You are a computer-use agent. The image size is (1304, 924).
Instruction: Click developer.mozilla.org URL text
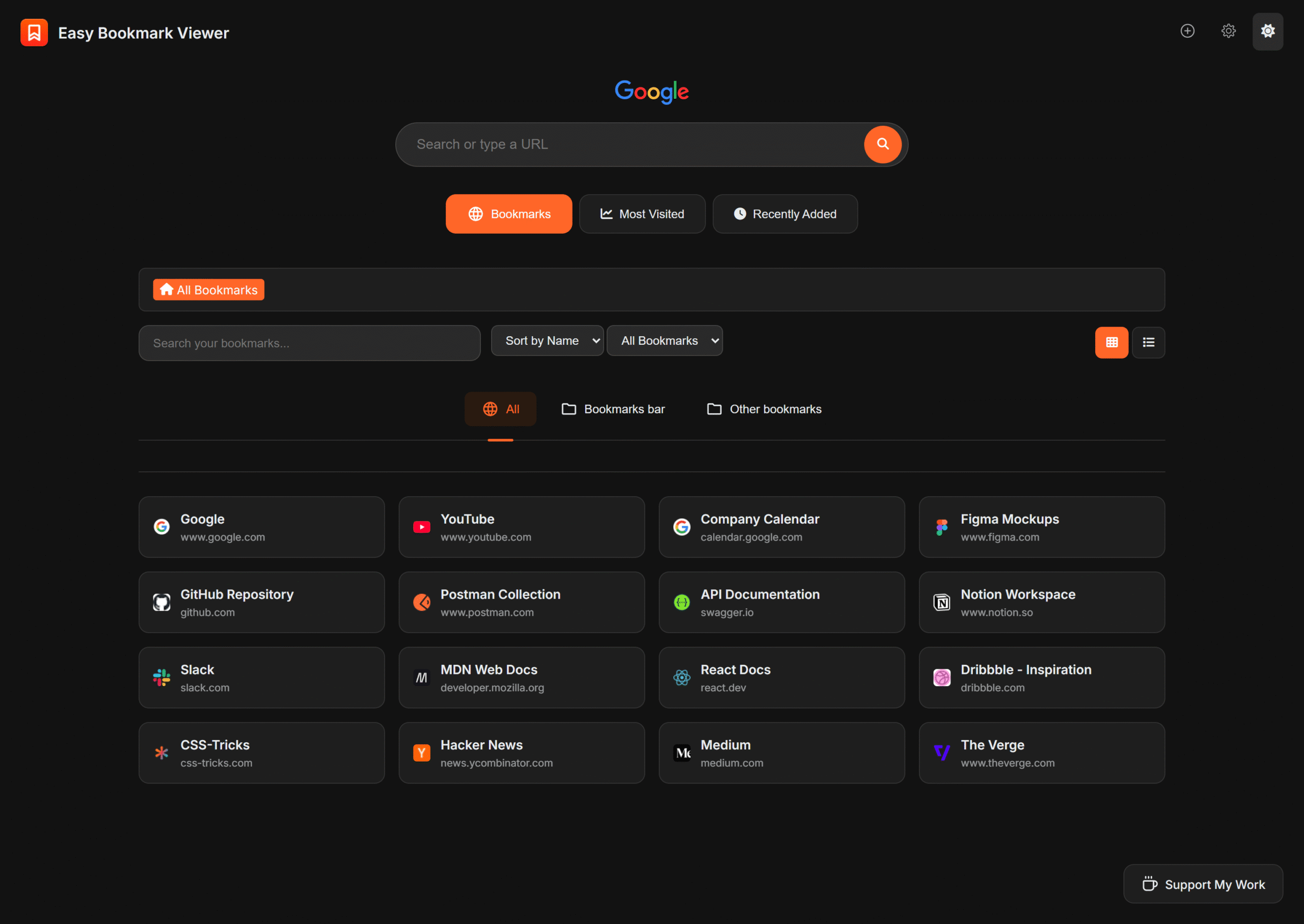click(x=492, y=687)
